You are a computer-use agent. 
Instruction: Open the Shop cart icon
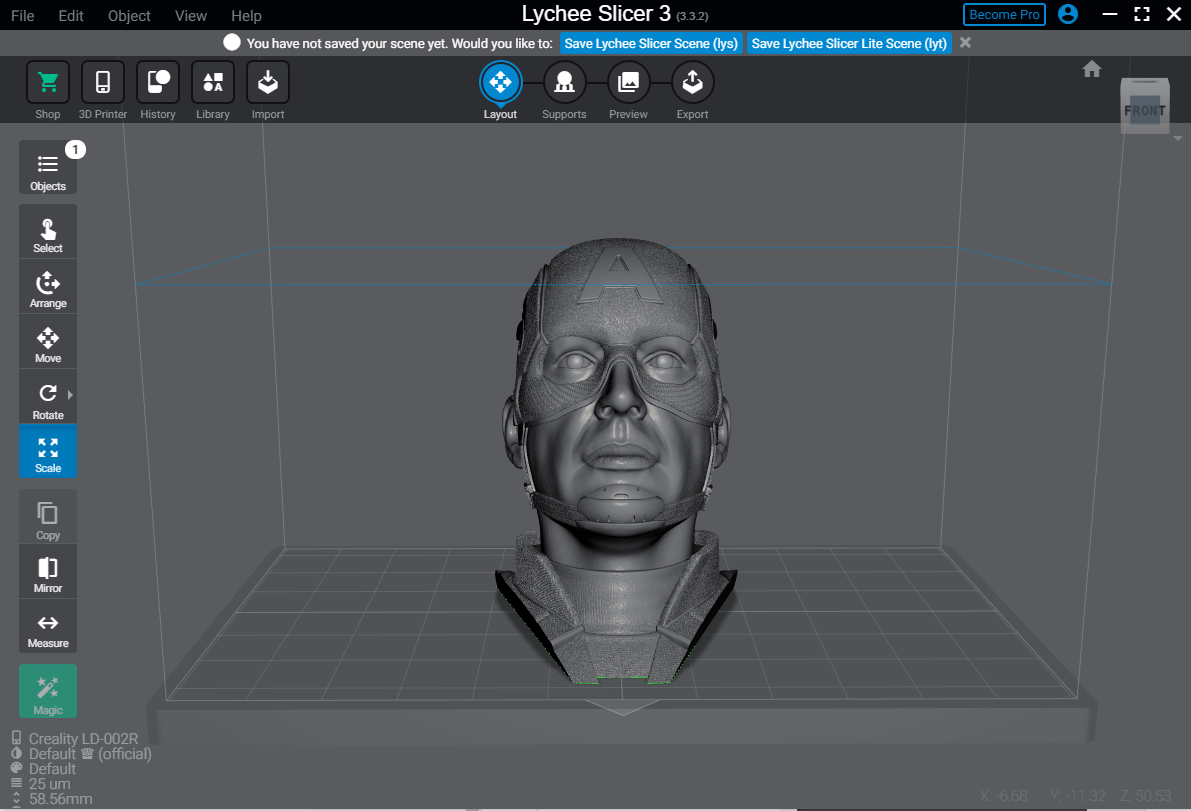click(x=48, y=82)
